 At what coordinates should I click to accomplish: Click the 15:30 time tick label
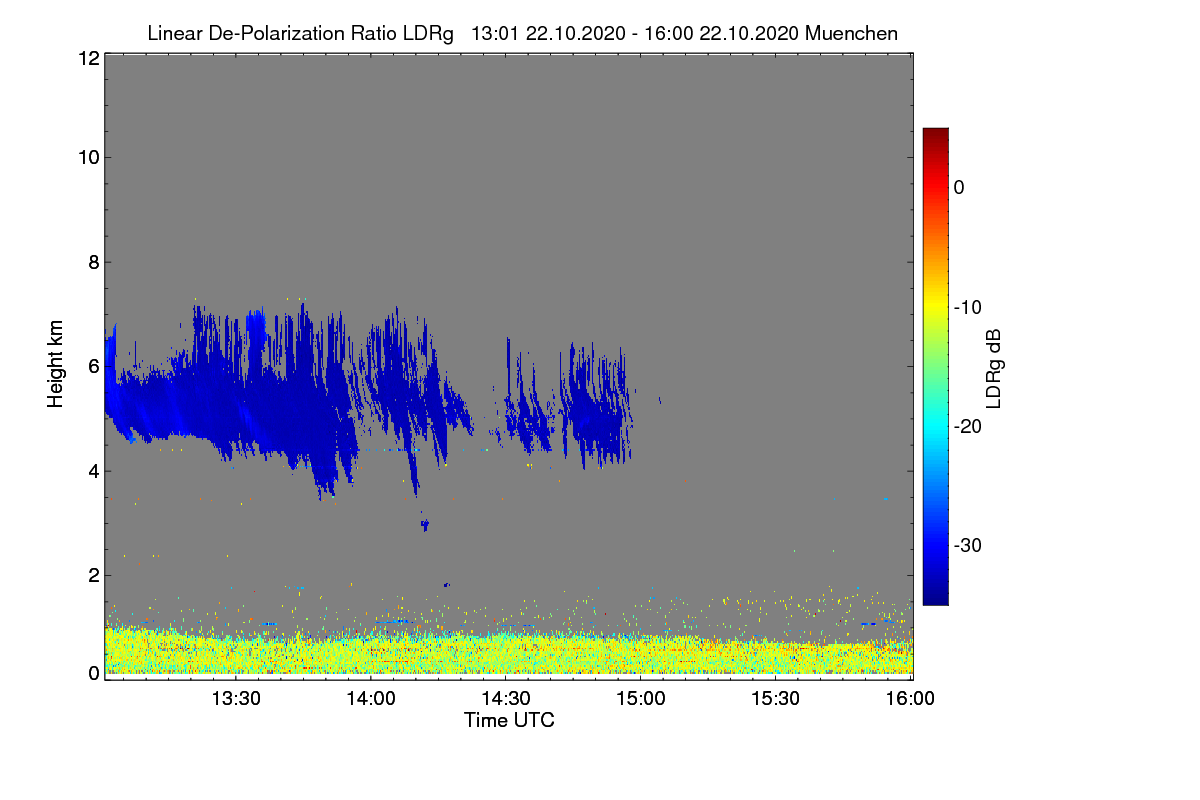point(776,699)
